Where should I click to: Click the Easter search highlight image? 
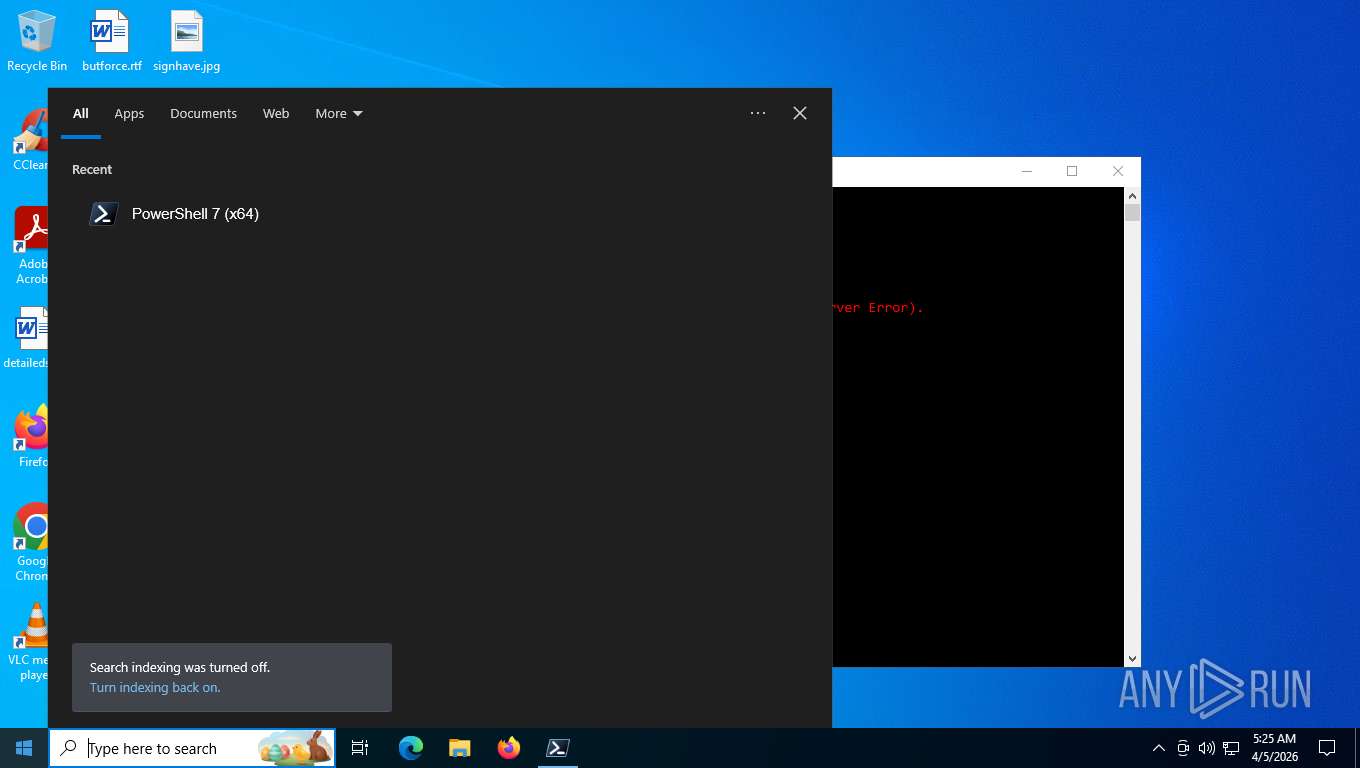tap(295, 748)
